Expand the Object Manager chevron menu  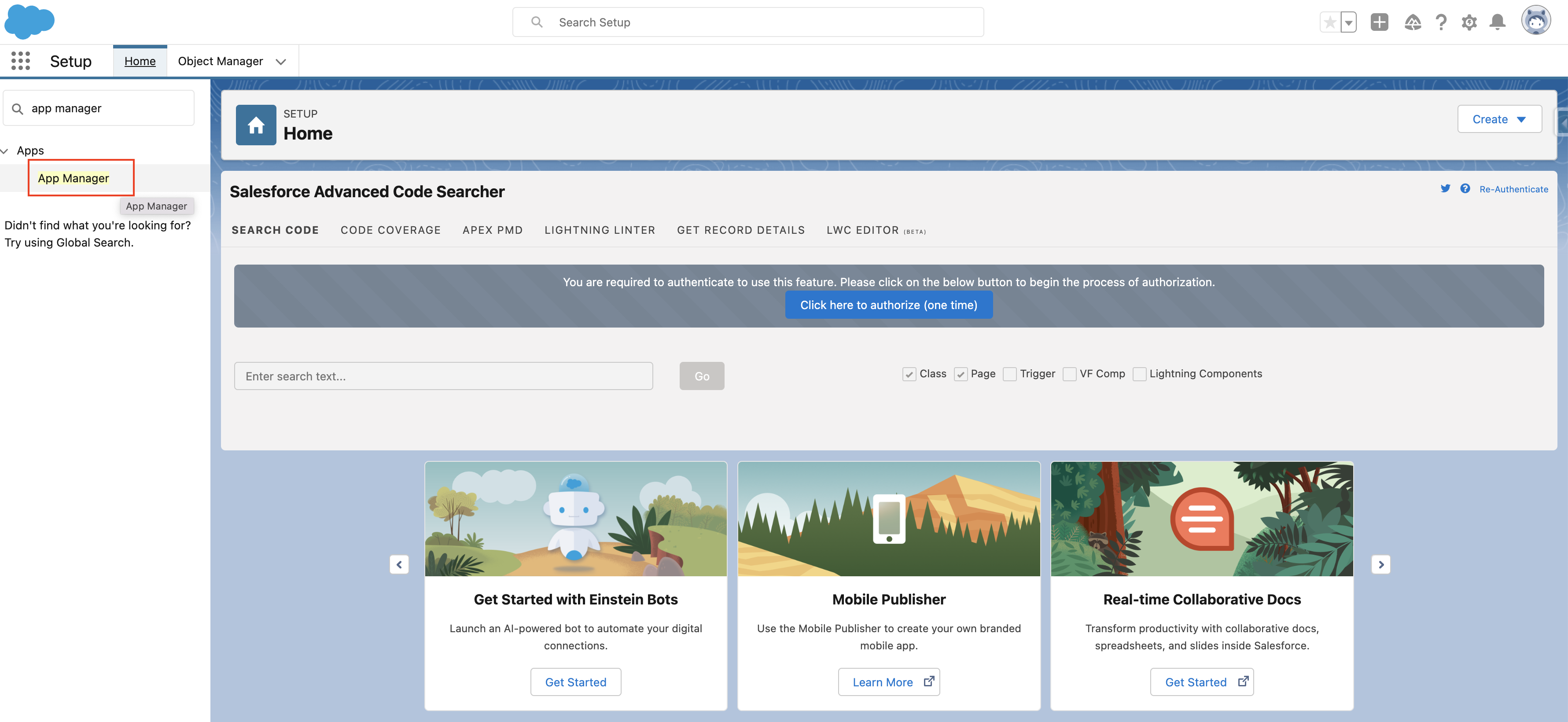point(280,62)
